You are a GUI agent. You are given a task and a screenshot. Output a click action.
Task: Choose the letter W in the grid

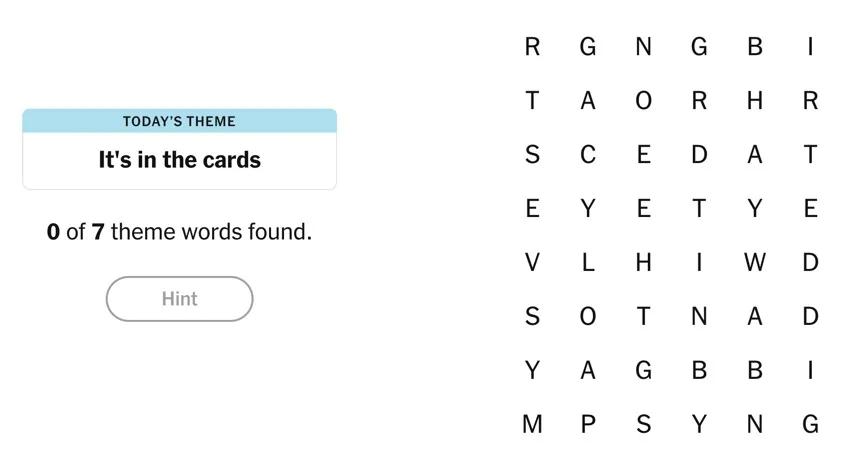(755, 262)
